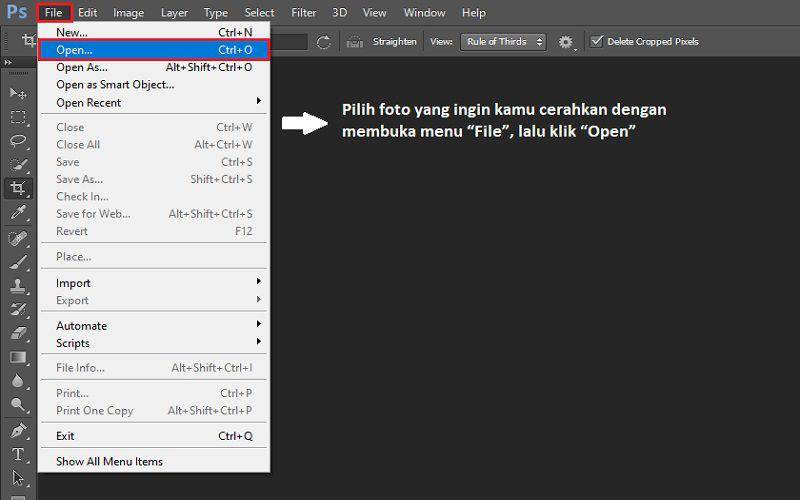Image resolution: width=800 pixels, height=500 pixels.
Task: Open the Help menu
Action: (473, 12)
